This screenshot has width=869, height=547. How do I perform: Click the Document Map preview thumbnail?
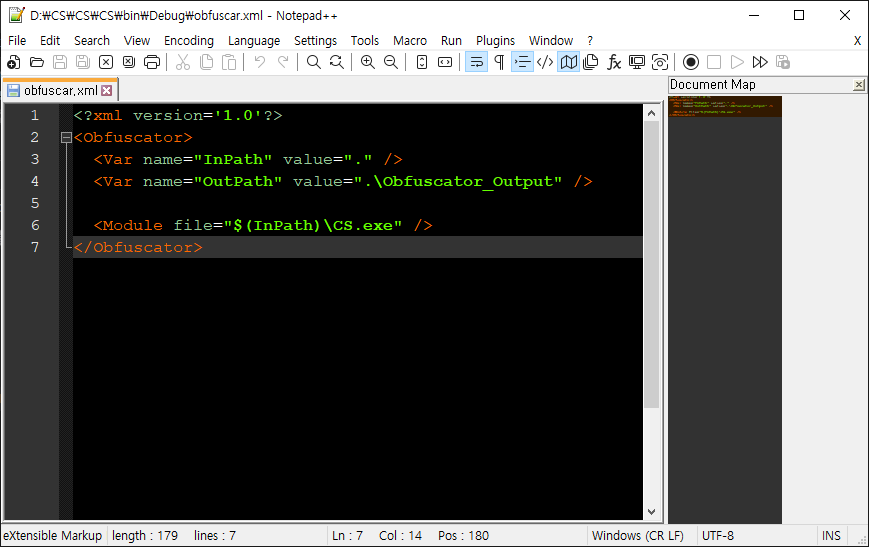point(725,106)
